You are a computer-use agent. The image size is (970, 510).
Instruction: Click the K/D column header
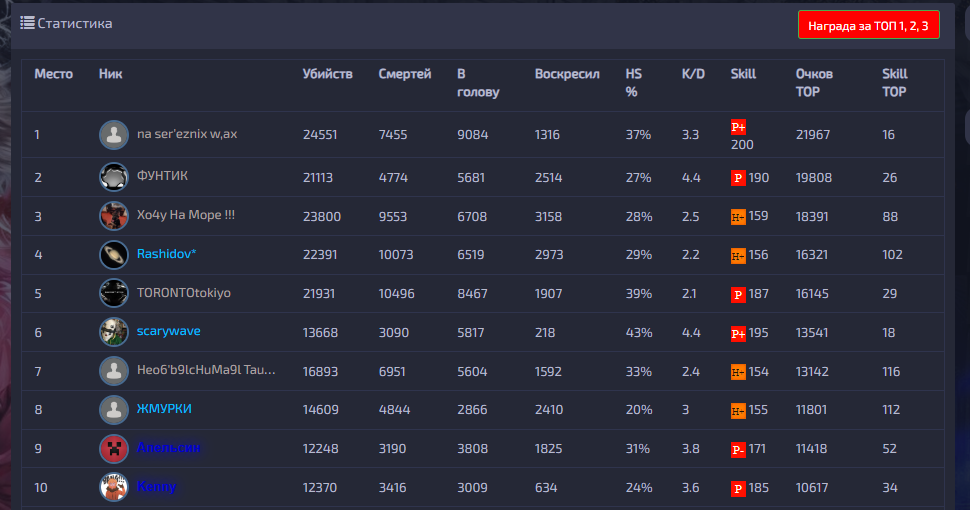[693, 74]
